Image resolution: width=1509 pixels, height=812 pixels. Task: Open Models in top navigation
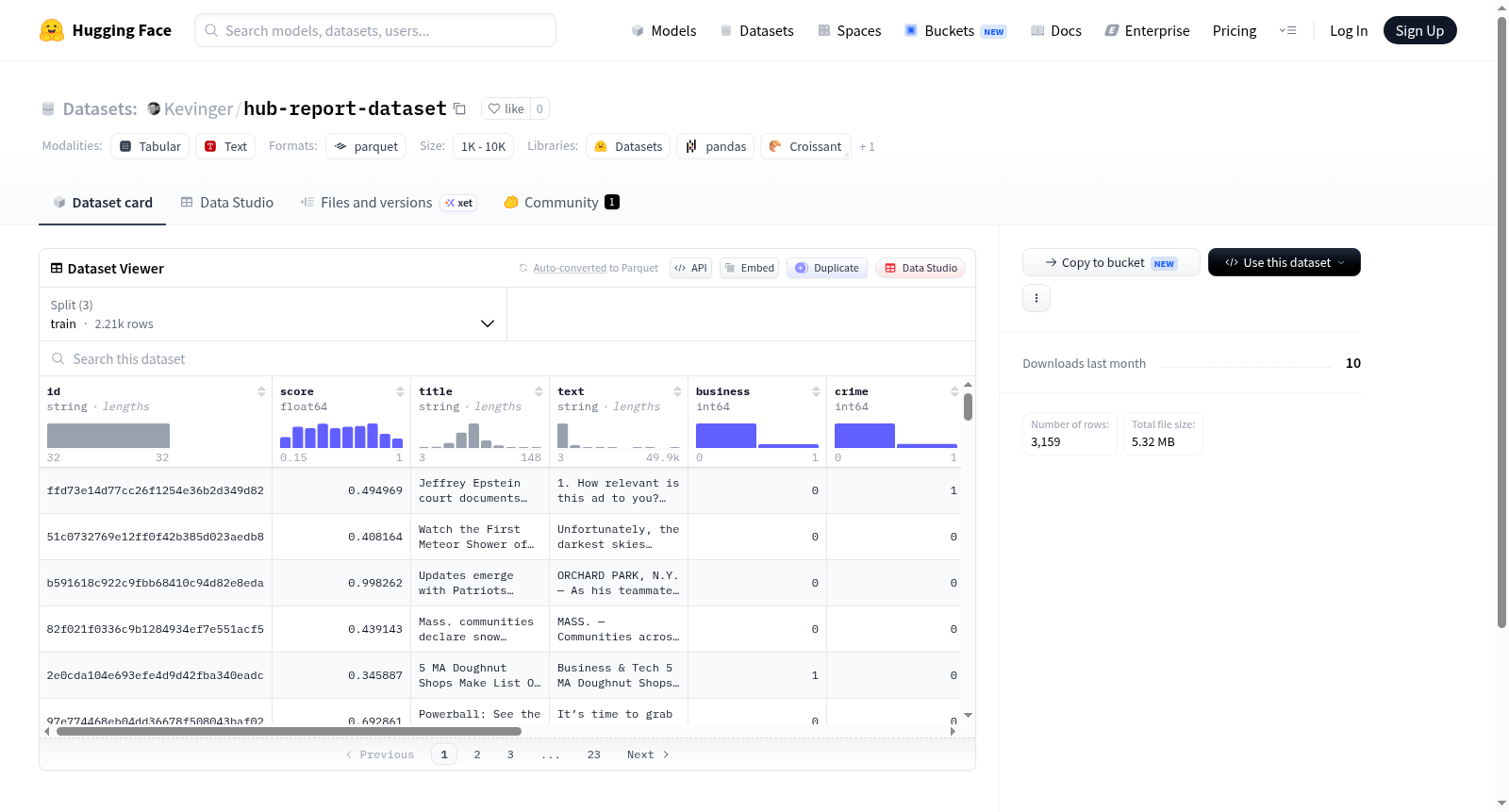point(664,30)
